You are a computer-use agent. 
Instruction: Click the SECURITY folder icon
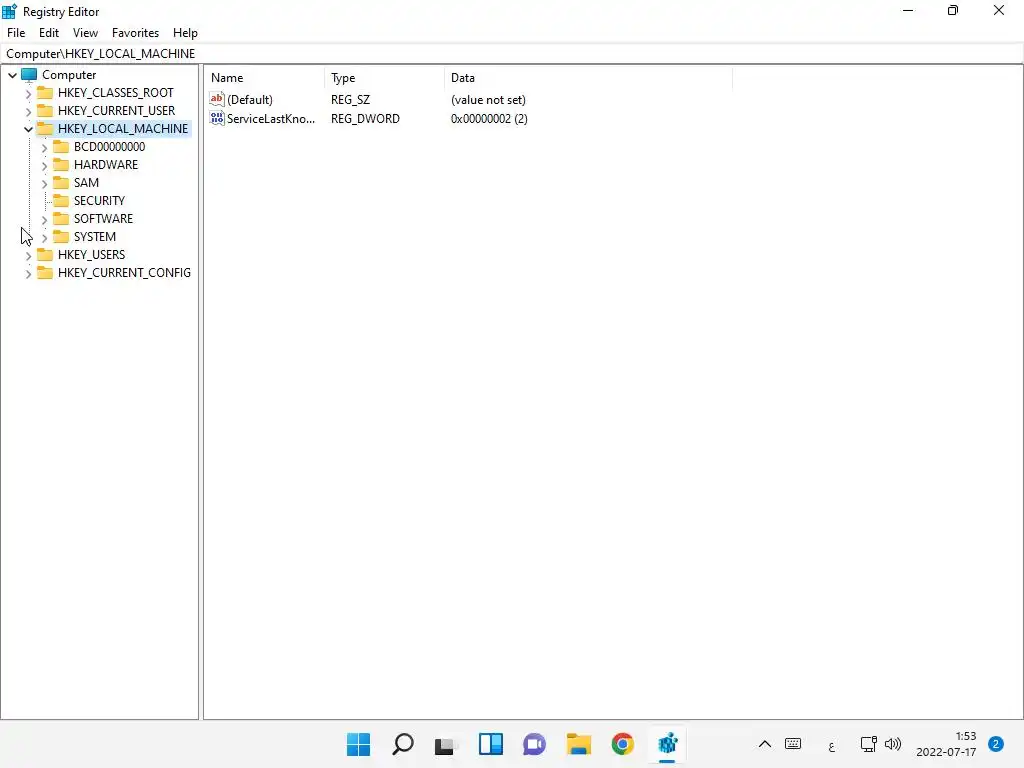61,200
